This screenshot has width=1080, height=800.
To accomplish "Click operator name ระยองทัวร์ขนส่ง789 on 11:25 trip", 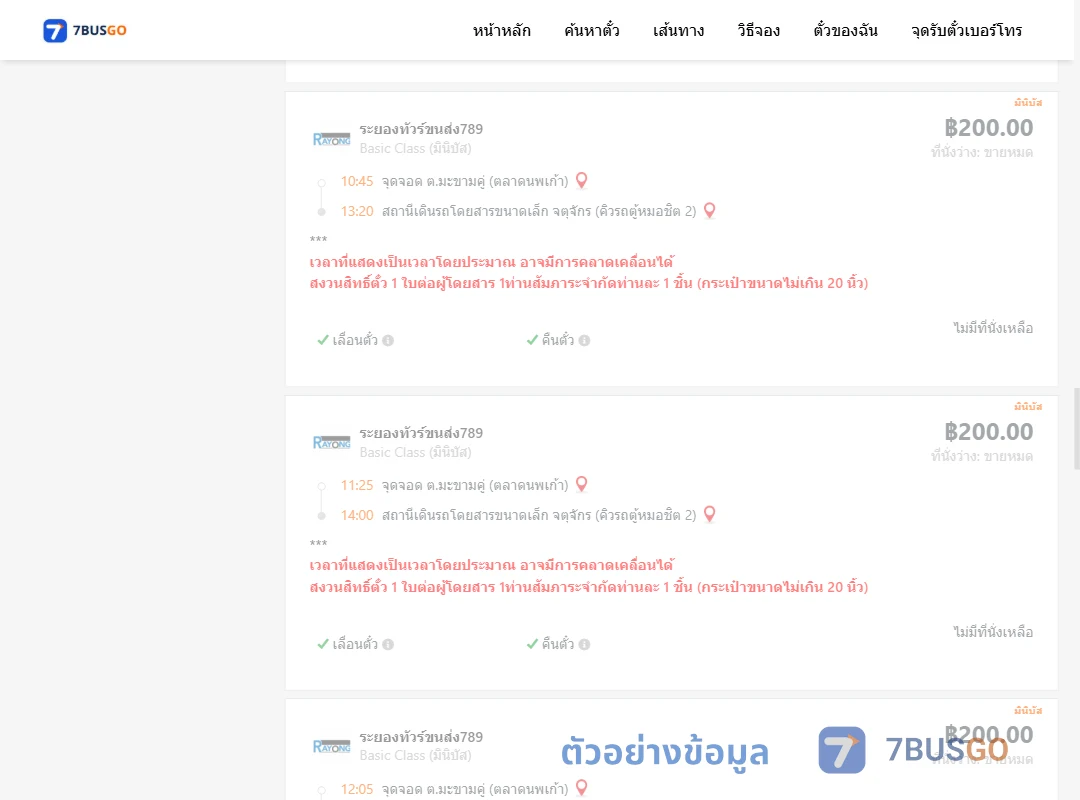I will (x=421, y=433).
